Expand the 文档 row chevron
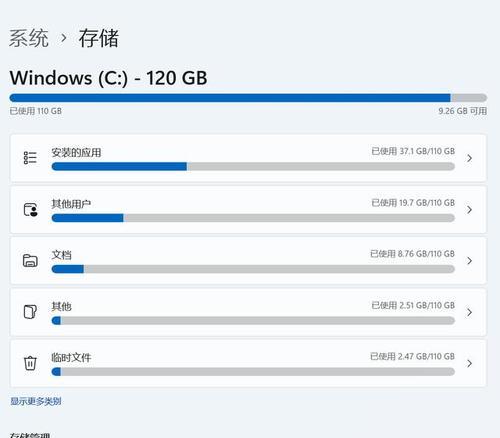 tap(469, 261)
